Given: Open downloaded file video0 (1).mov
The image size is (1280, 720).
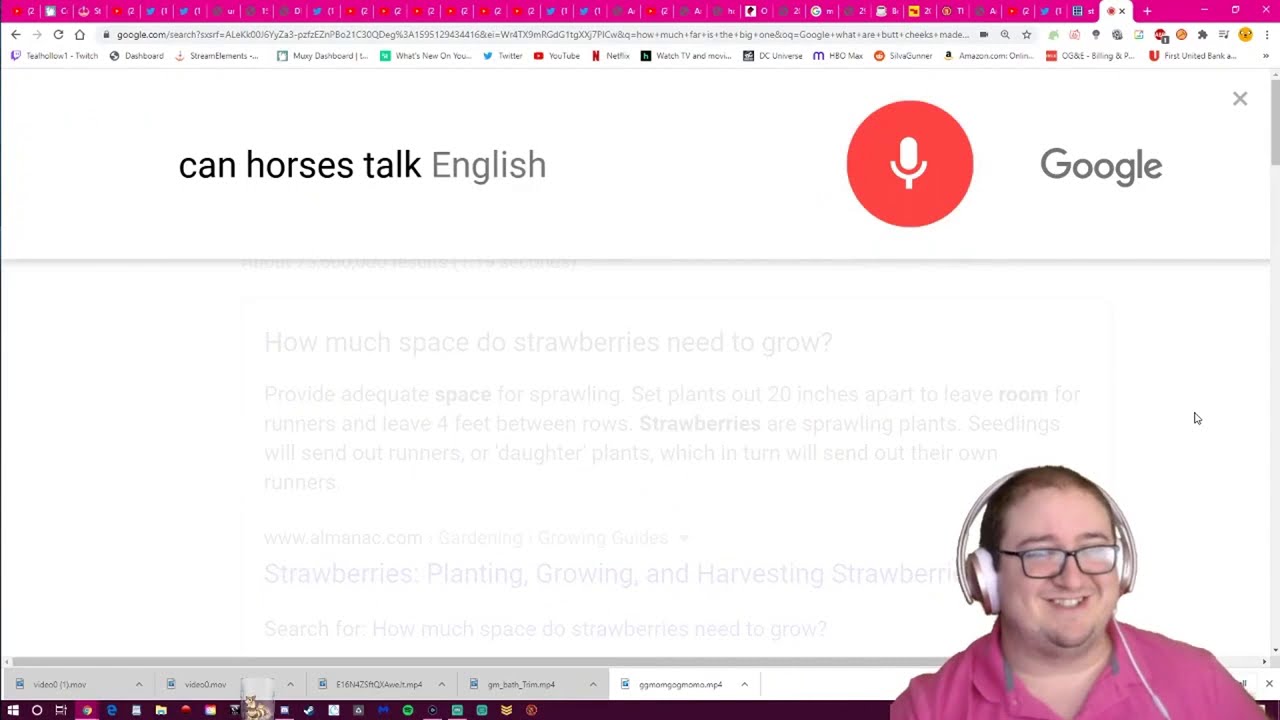Looking at the screenshot, I should (59, 684).
